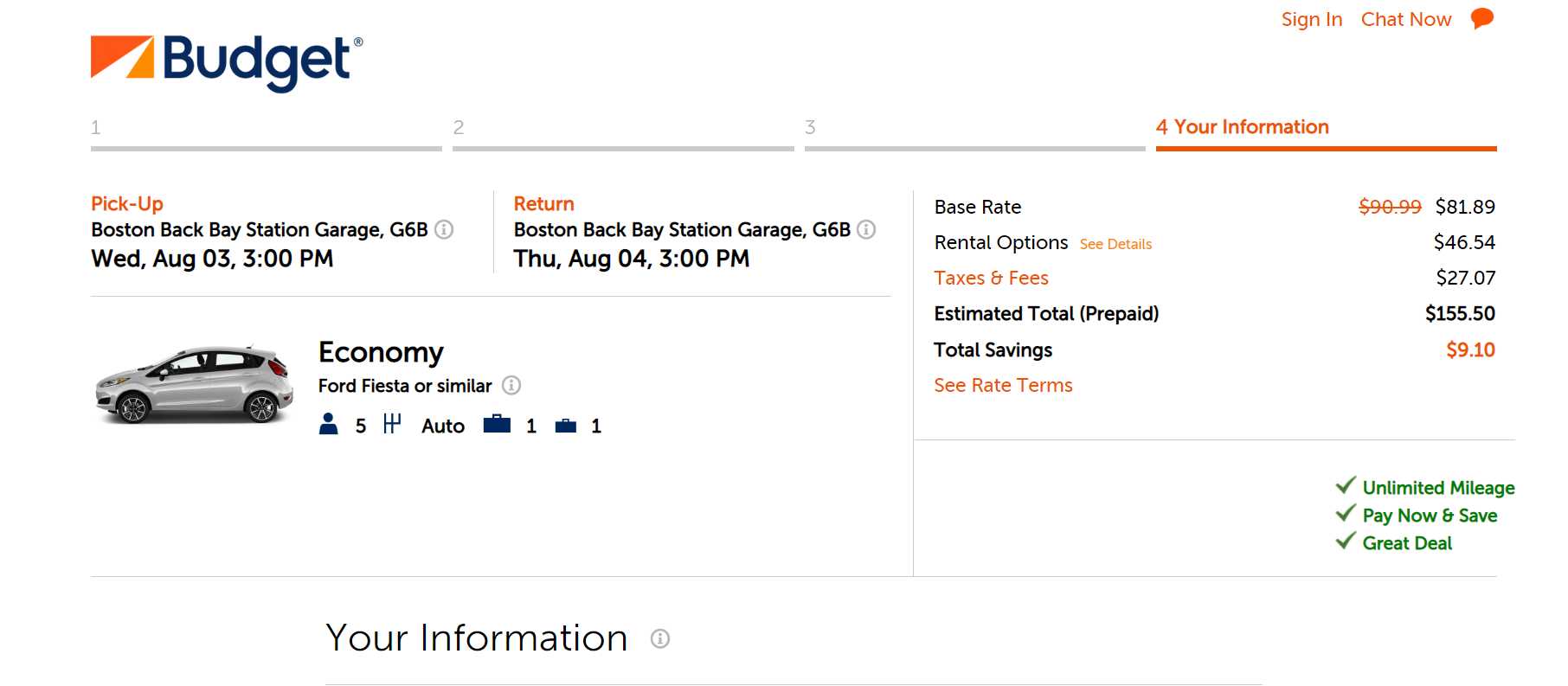The image size is (1568, 686).
Task: Go back to step 3 tab
Action: click(974, 130)
